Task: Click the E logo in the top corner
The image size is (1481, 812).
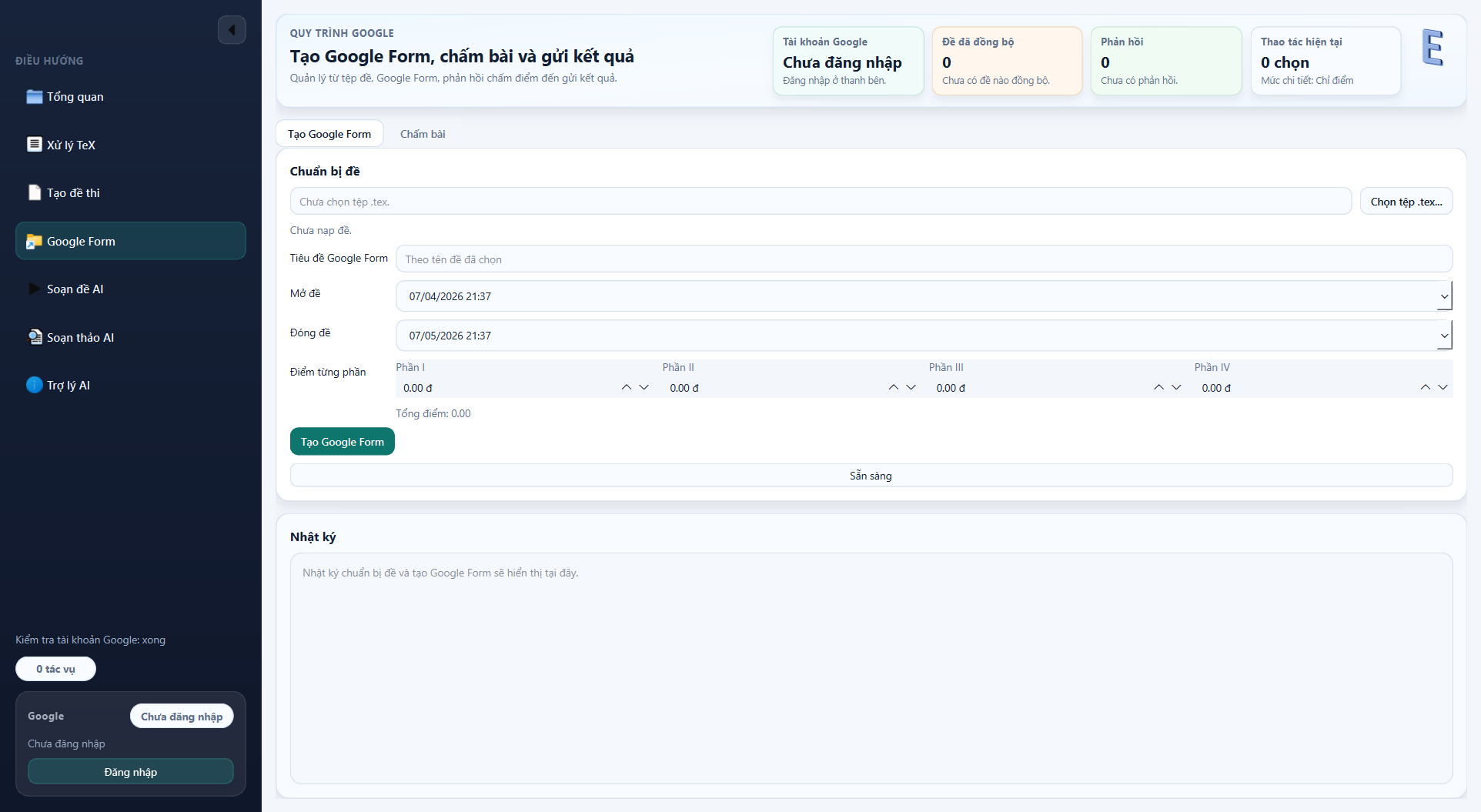Action: click(x=1433, y=48)
